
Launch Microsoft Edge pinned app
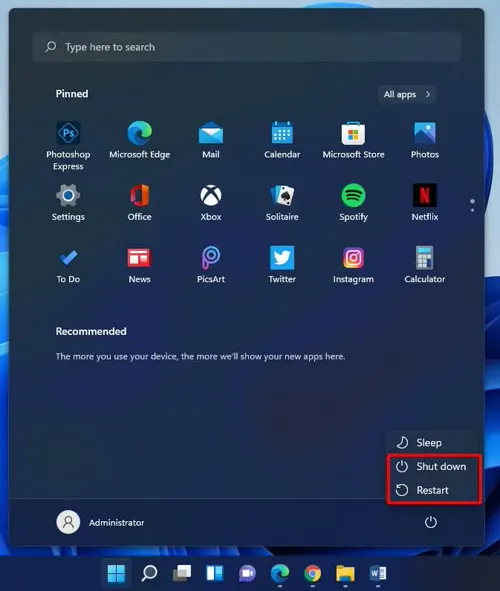139,140
